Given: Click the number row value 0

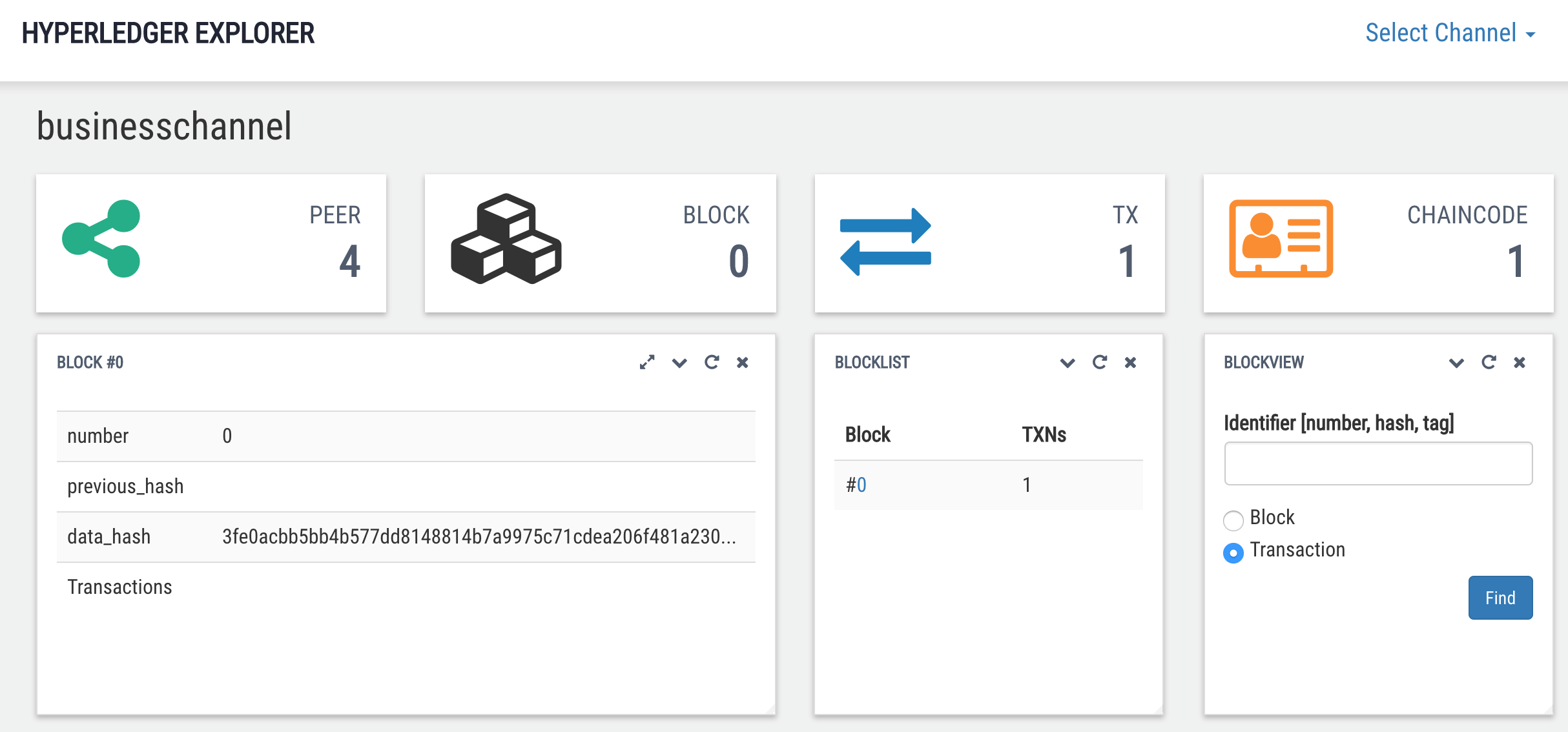Looking at the screenshot, I should click(227, 436).
